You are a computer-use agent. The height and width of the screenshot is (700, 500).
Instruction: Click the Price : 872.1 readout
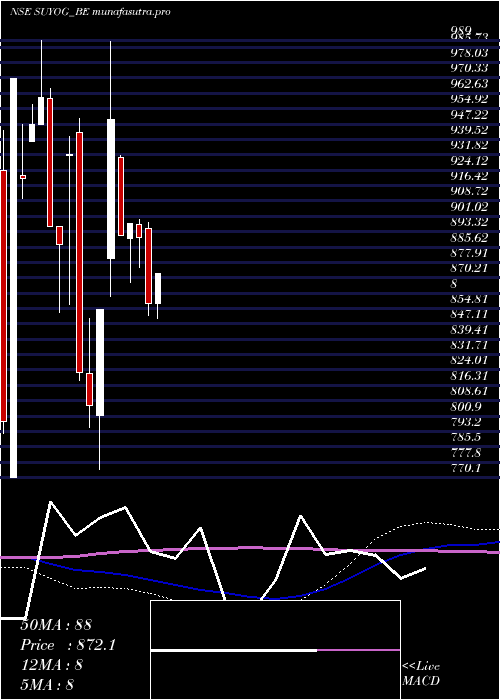[x=68, y=645]
